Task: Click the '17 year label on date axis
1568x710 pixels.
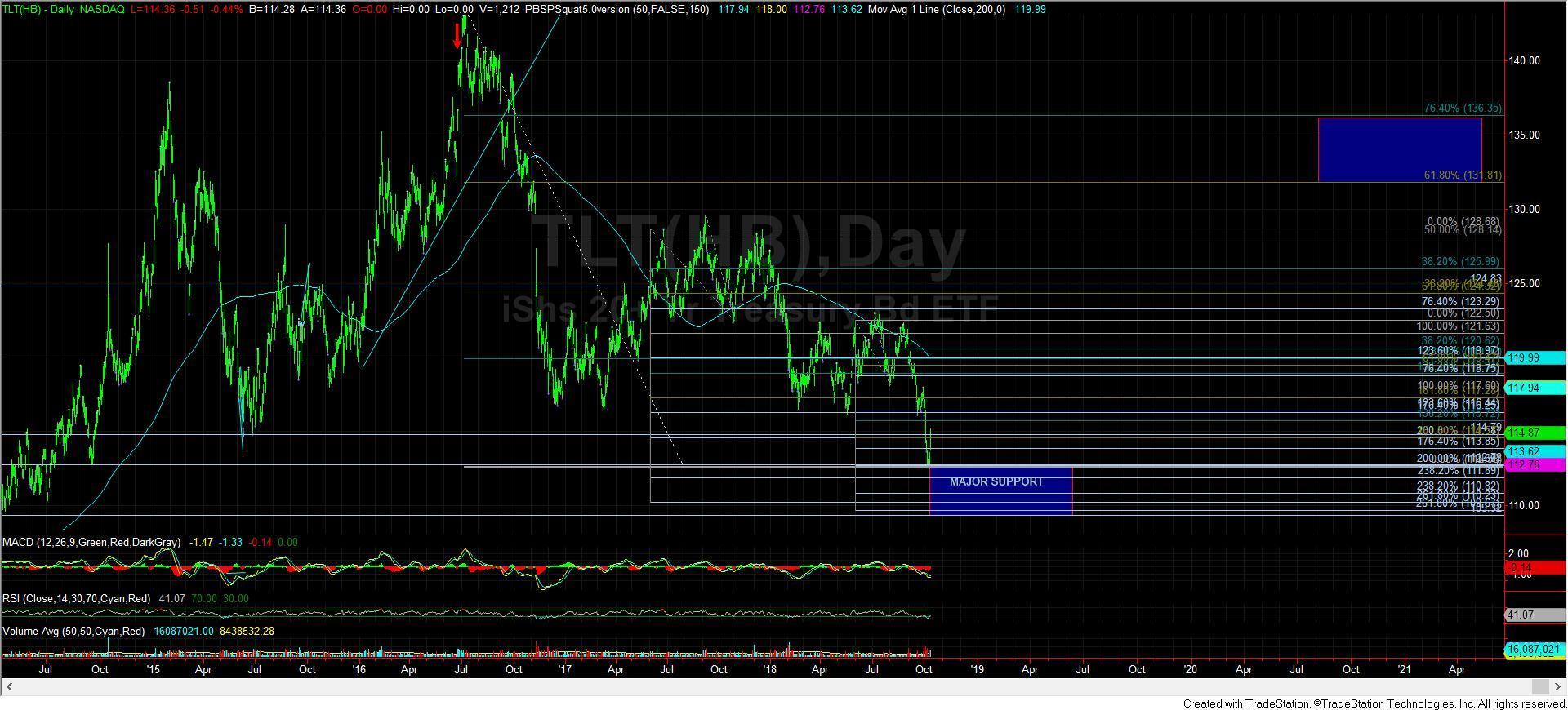Action: click(x=564, y=670)
